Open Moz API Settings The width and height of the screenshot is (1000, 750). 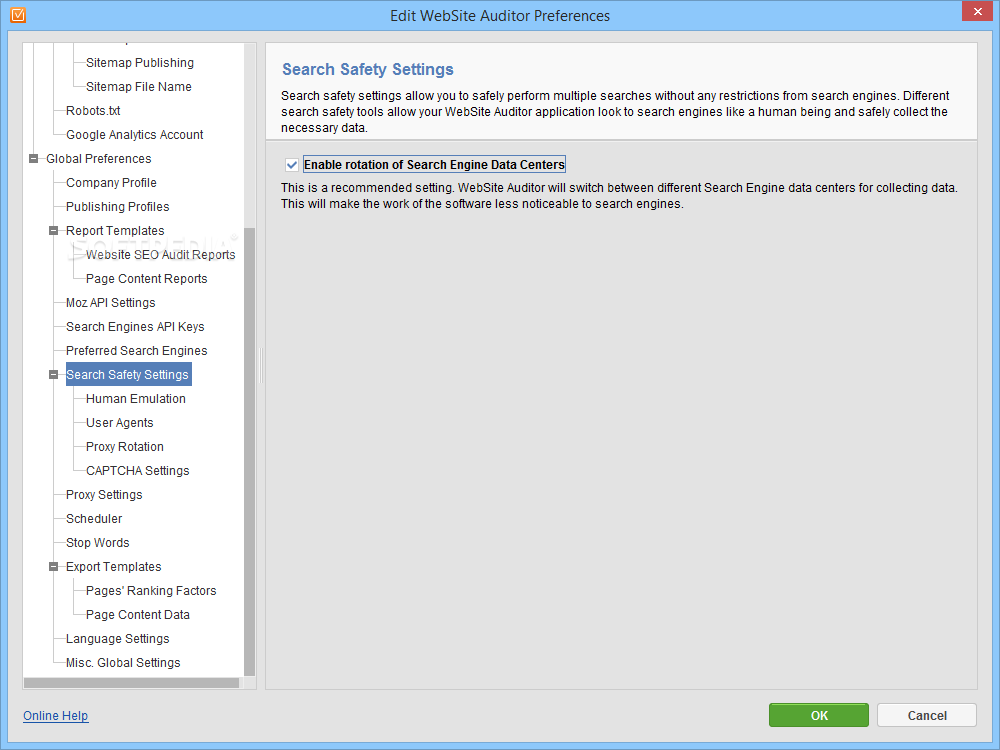tap(110, 303)
